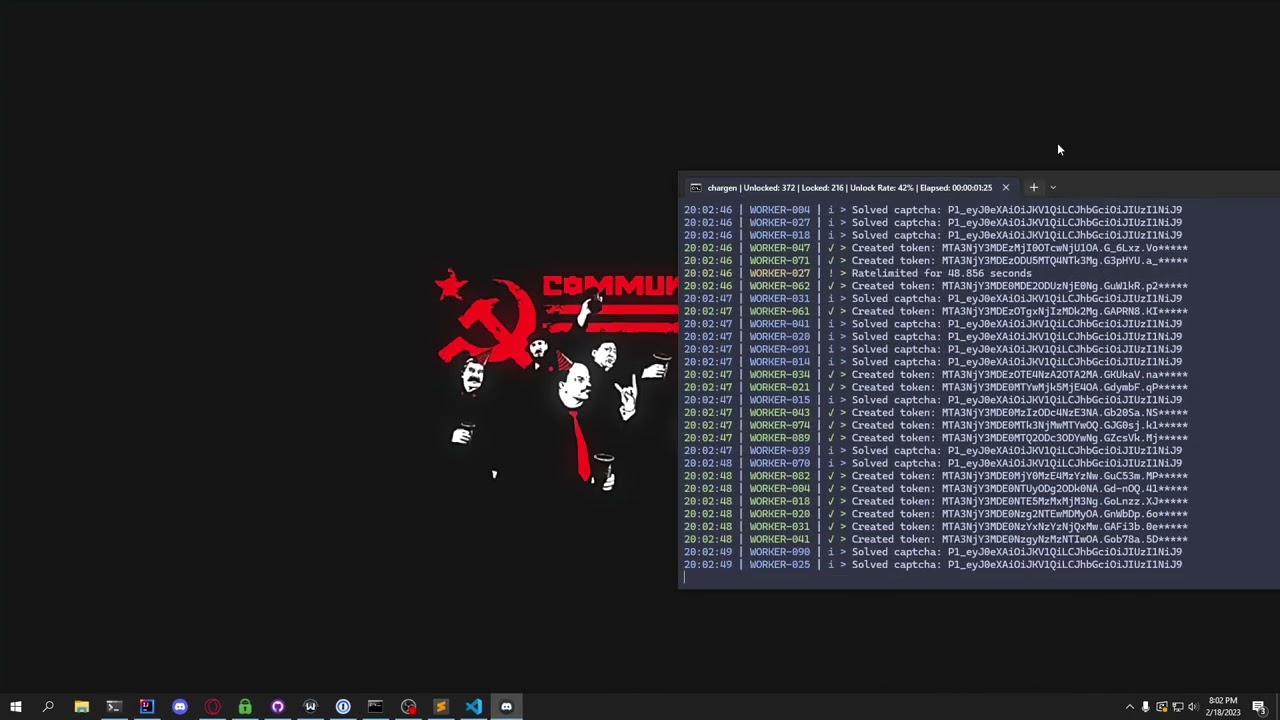Click WORKER-061 'Created token' log line
The image size is (1280, 720).
pyautogui.click(x=936, y=311)
